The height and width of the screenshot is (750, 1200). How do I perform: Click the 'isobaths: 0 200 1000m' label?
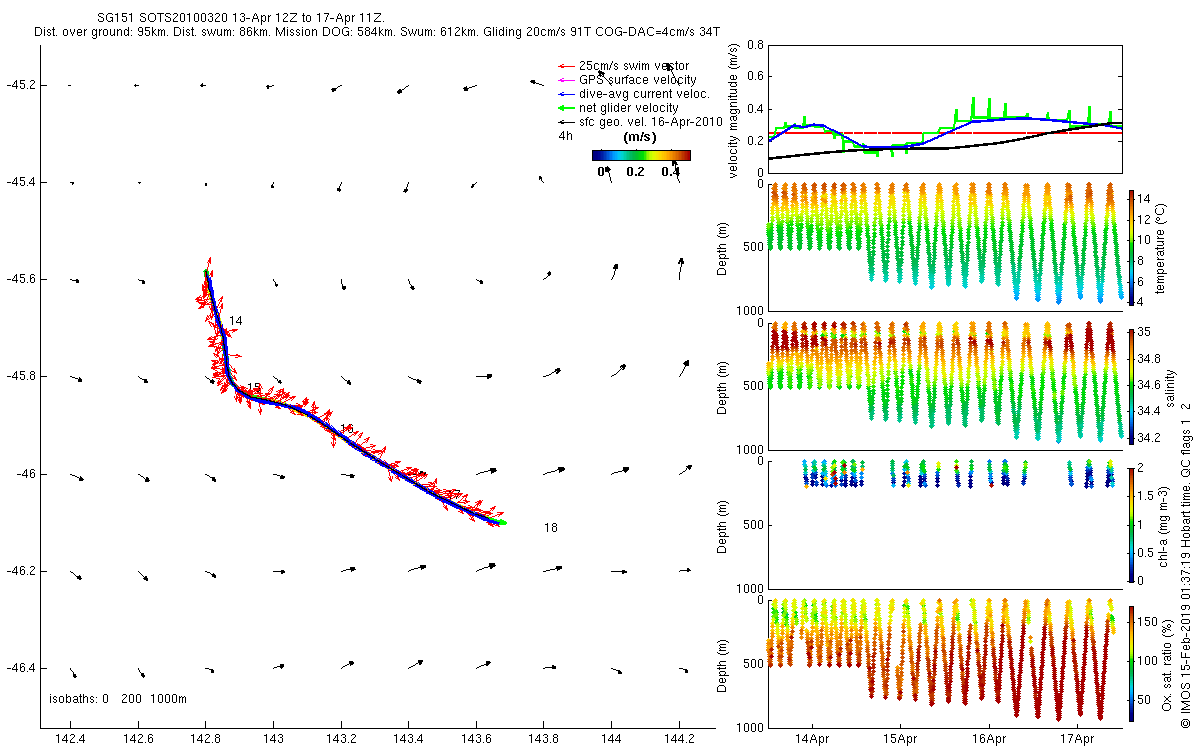coord(118,698)
